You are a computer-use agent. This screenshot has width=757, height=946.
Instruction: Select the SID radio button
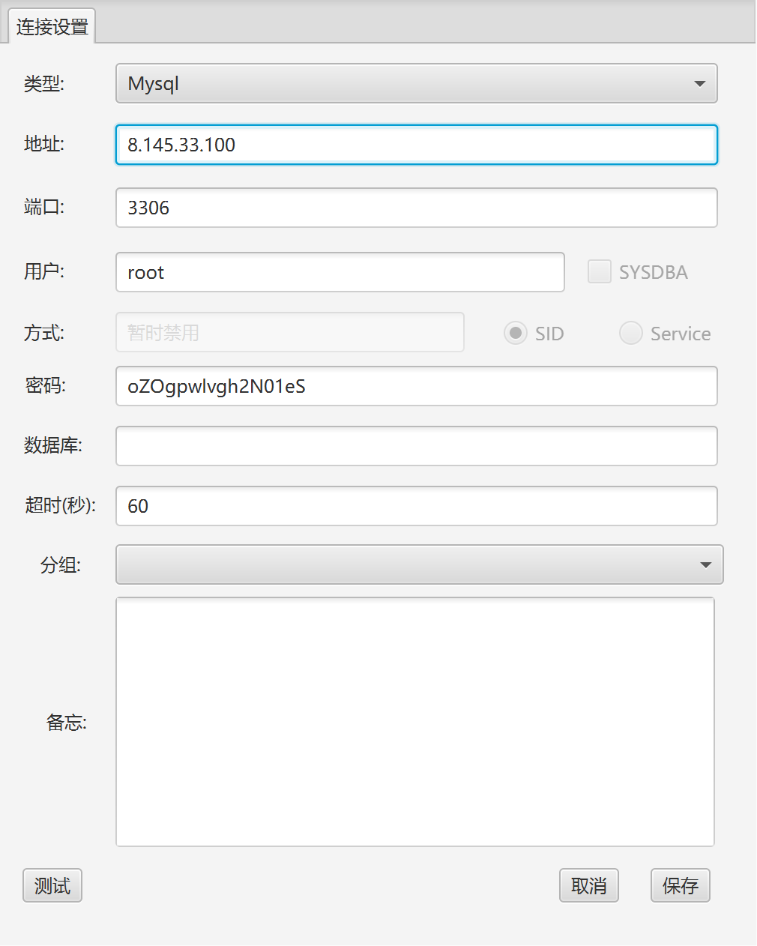(x=514, y=333)
